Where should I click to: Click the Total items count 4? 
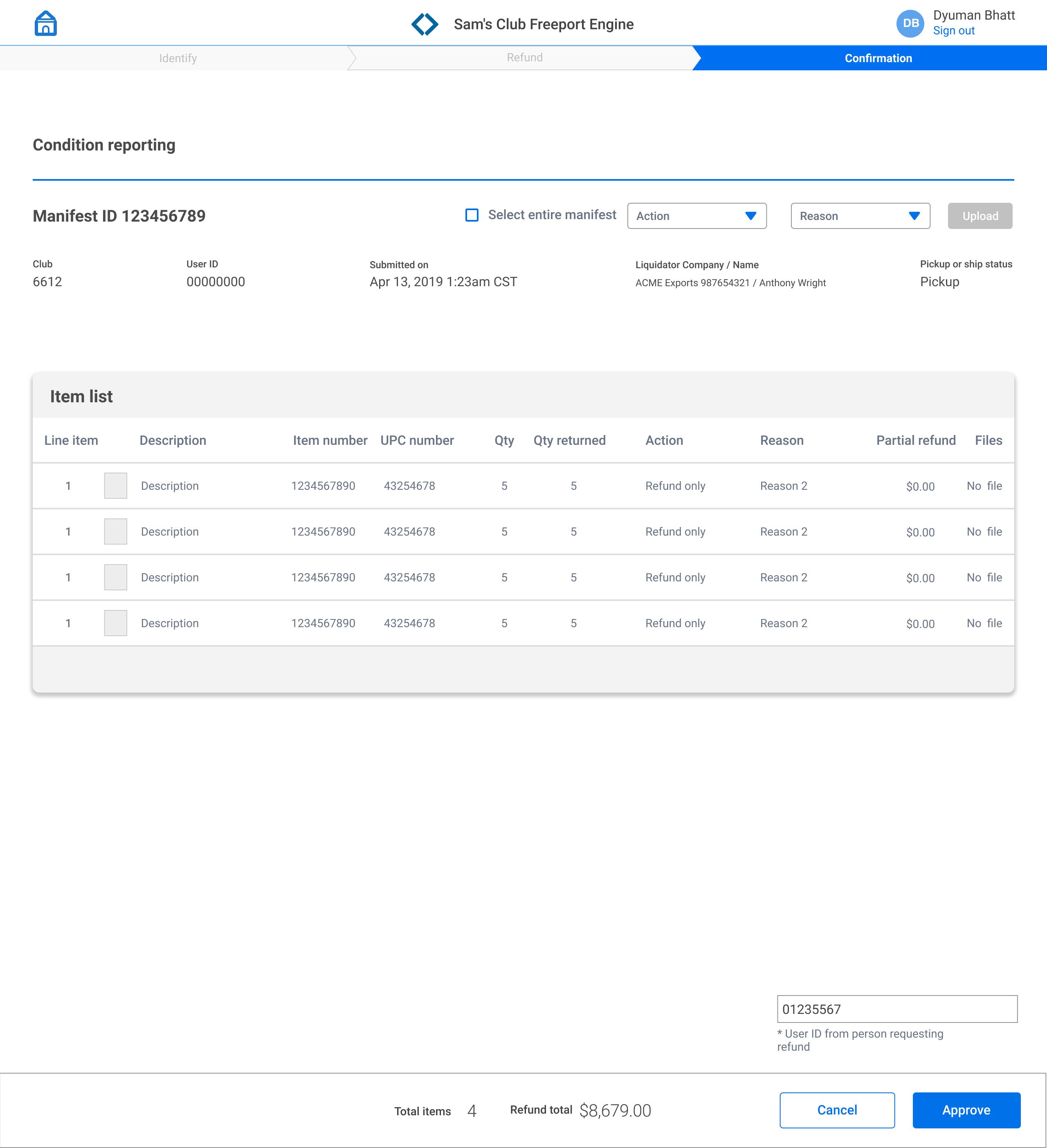click(472, 1110)
